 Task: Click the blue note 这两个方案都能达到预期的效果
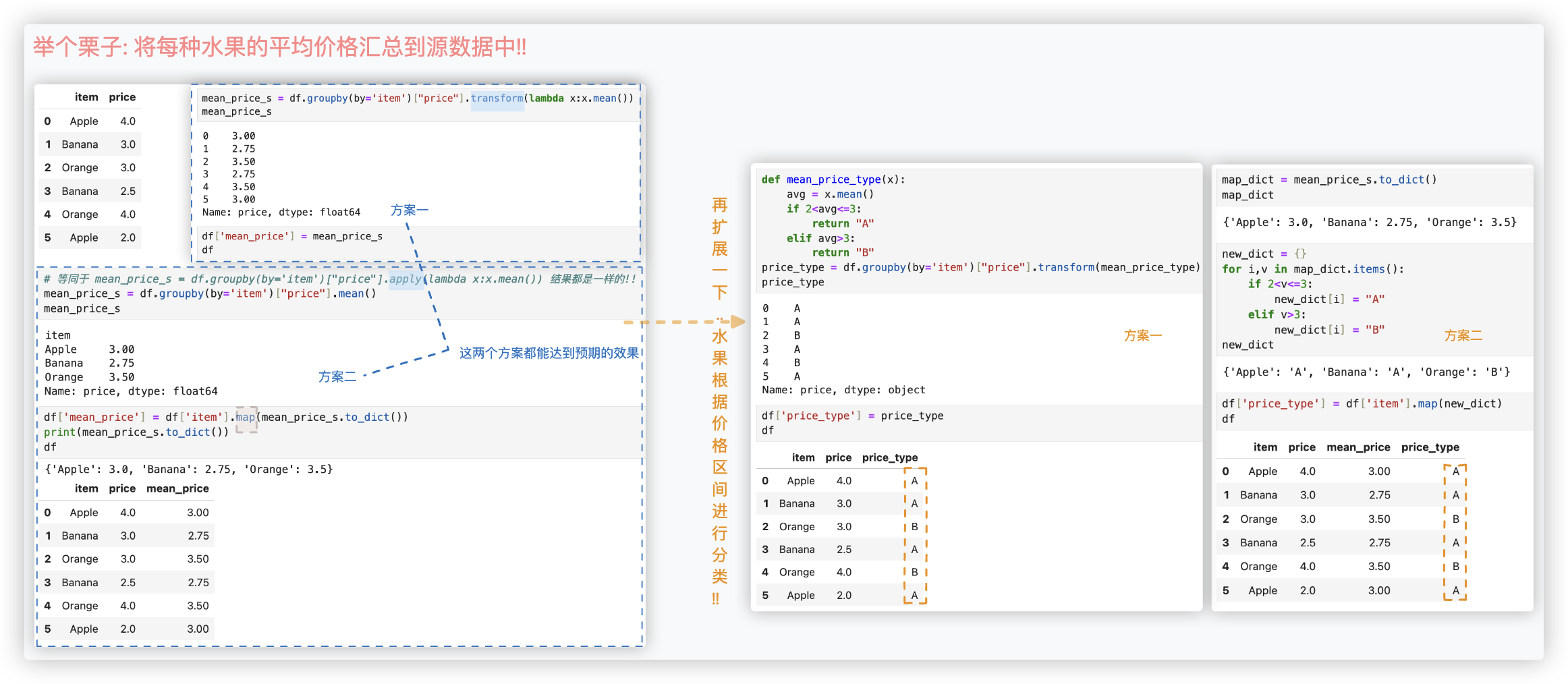[x=549, y=353]
